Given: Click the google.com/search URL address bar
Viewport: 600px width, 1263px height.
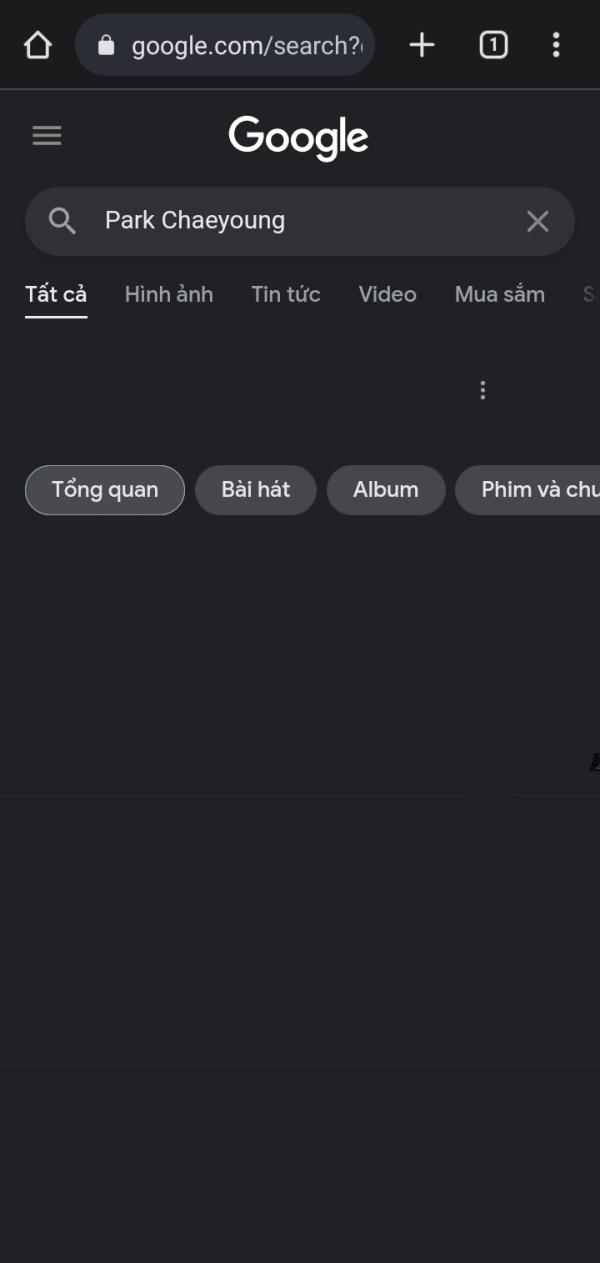Looking at the screenshot, I should point(225,45).
